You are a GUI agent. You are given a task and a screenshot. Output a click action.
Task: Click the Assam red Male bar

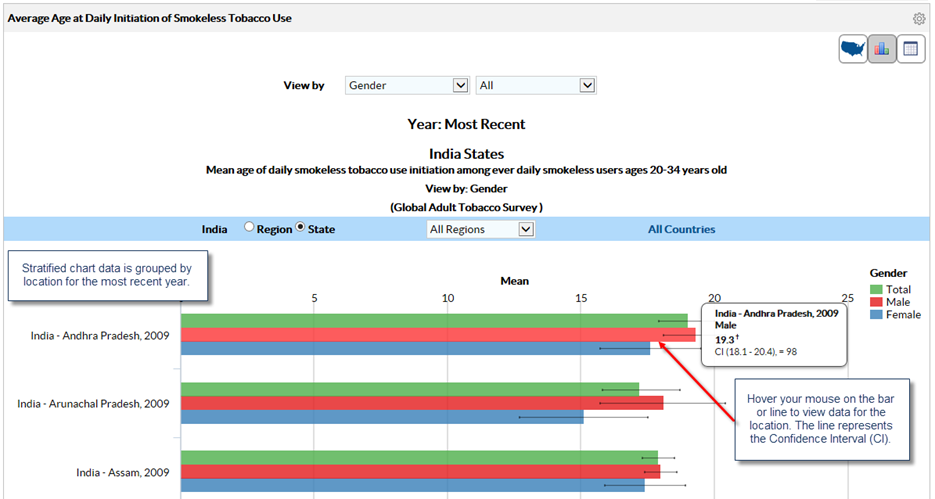click(x=420, y=471)
